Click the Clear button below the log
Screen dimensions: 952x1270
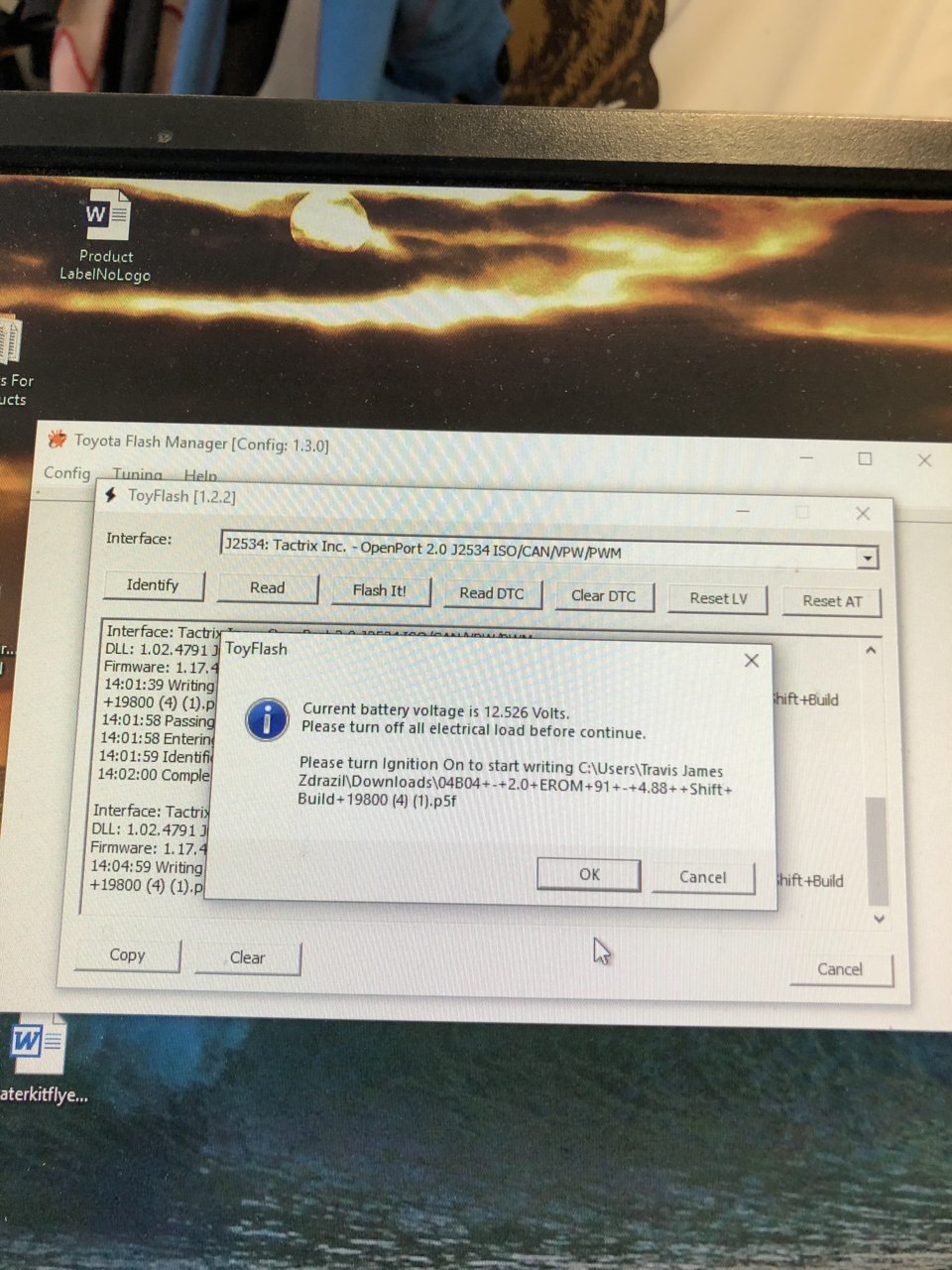click(x=248, y=957)
